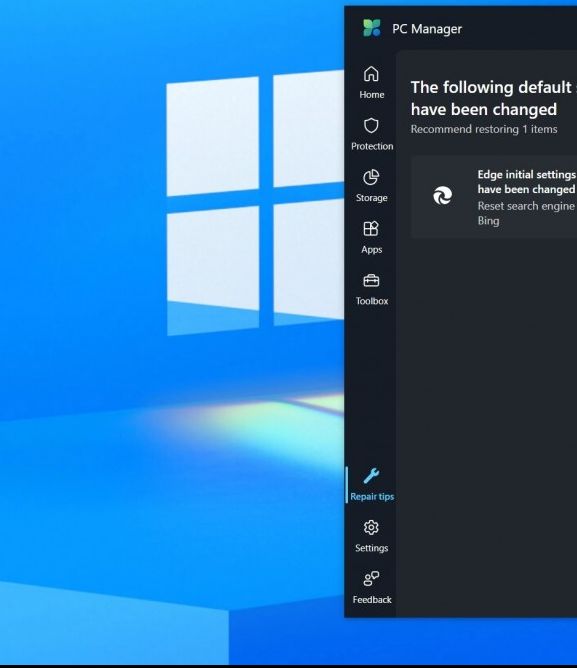Click the Home label in sidebar
This screenshot has width=577, height=668.
coord(372,95)
